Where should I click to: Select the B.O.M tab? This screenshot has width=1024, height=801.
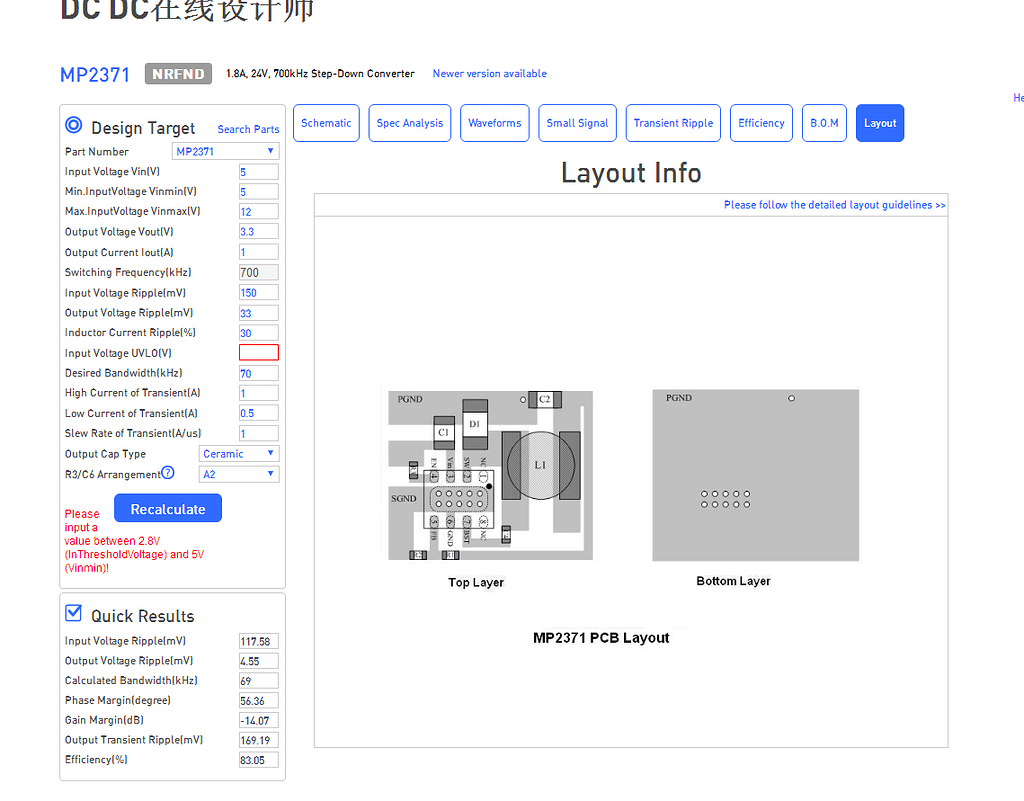tap(824, 122)
